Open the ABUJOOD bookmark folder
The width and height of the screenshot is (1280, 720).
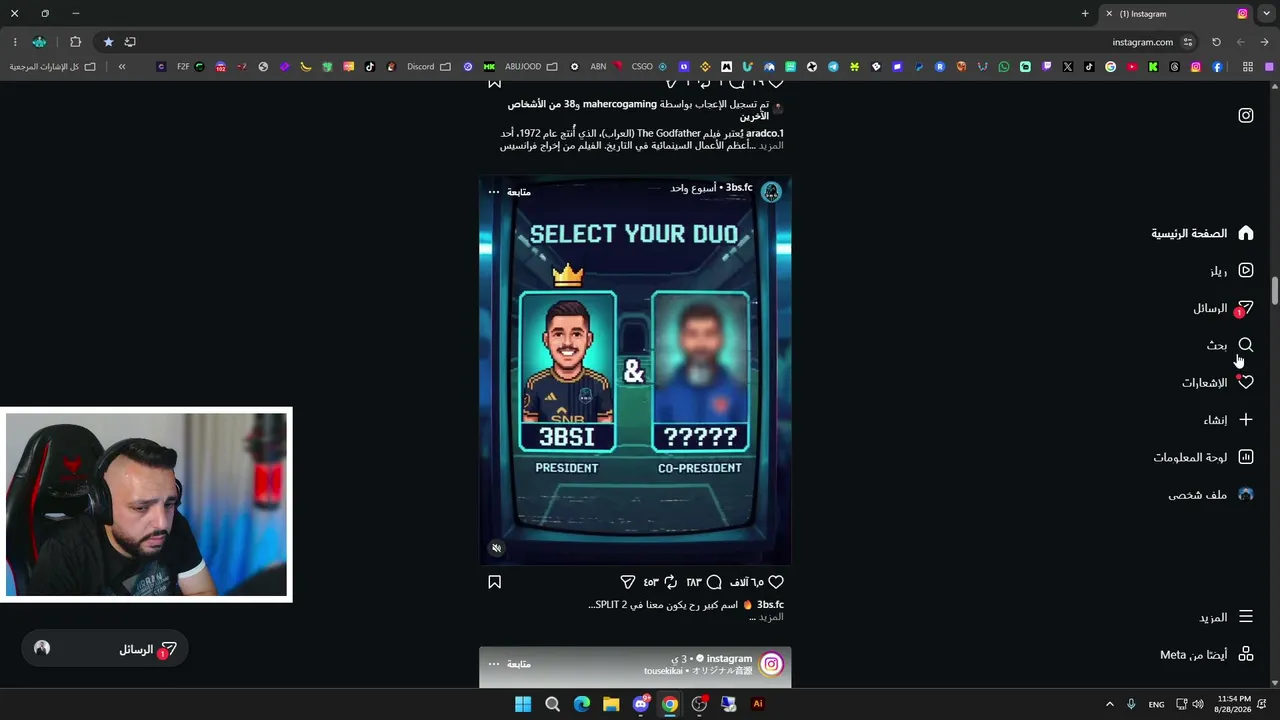[x=531, y=67]
